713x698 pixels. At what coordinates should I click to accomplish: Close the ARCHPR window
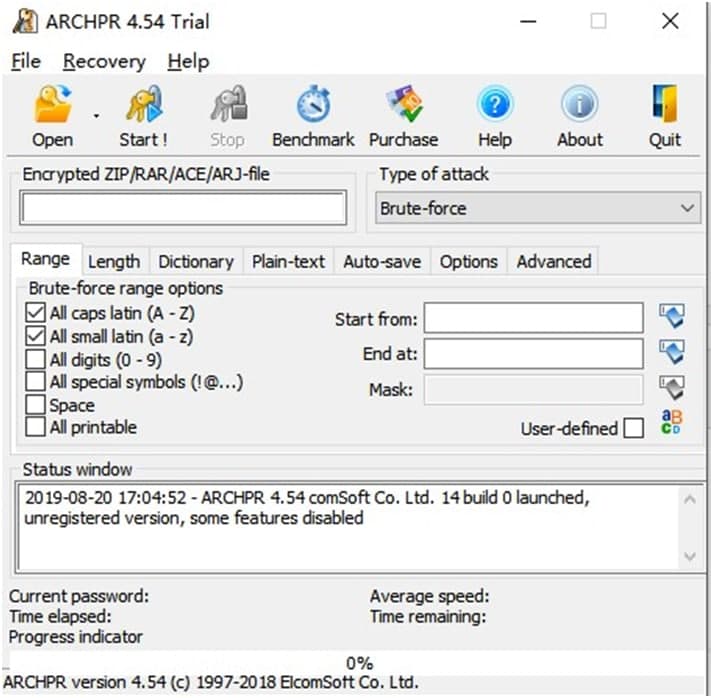tap(670, 21)
